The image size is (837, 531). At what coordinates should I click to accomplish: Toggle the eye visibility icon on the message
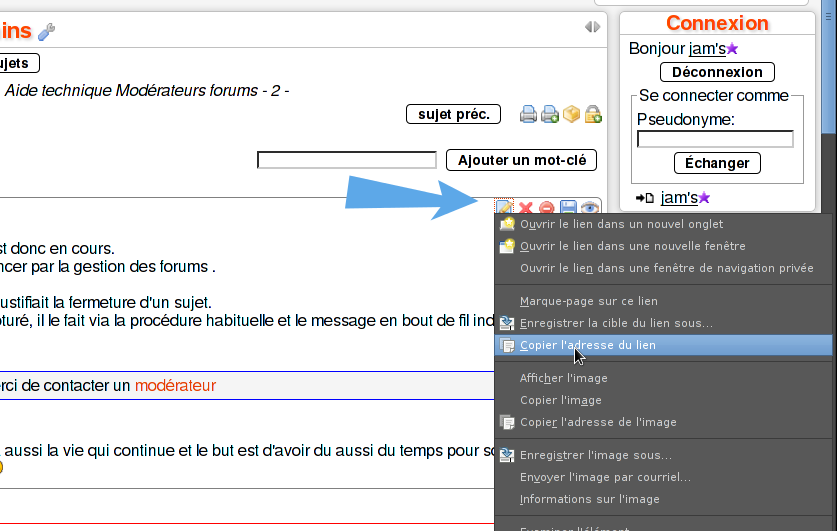pyautogui.click(x=590, y=208)
